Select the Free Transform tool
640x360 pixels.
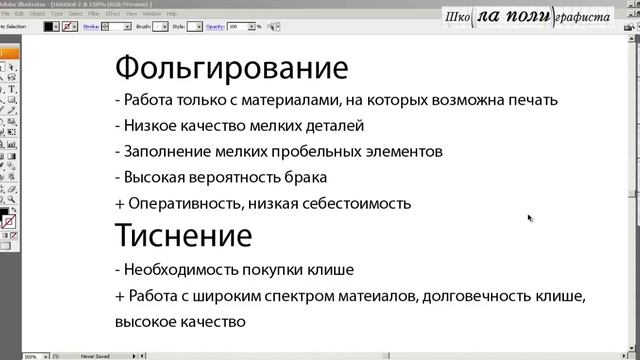point(12,132)
